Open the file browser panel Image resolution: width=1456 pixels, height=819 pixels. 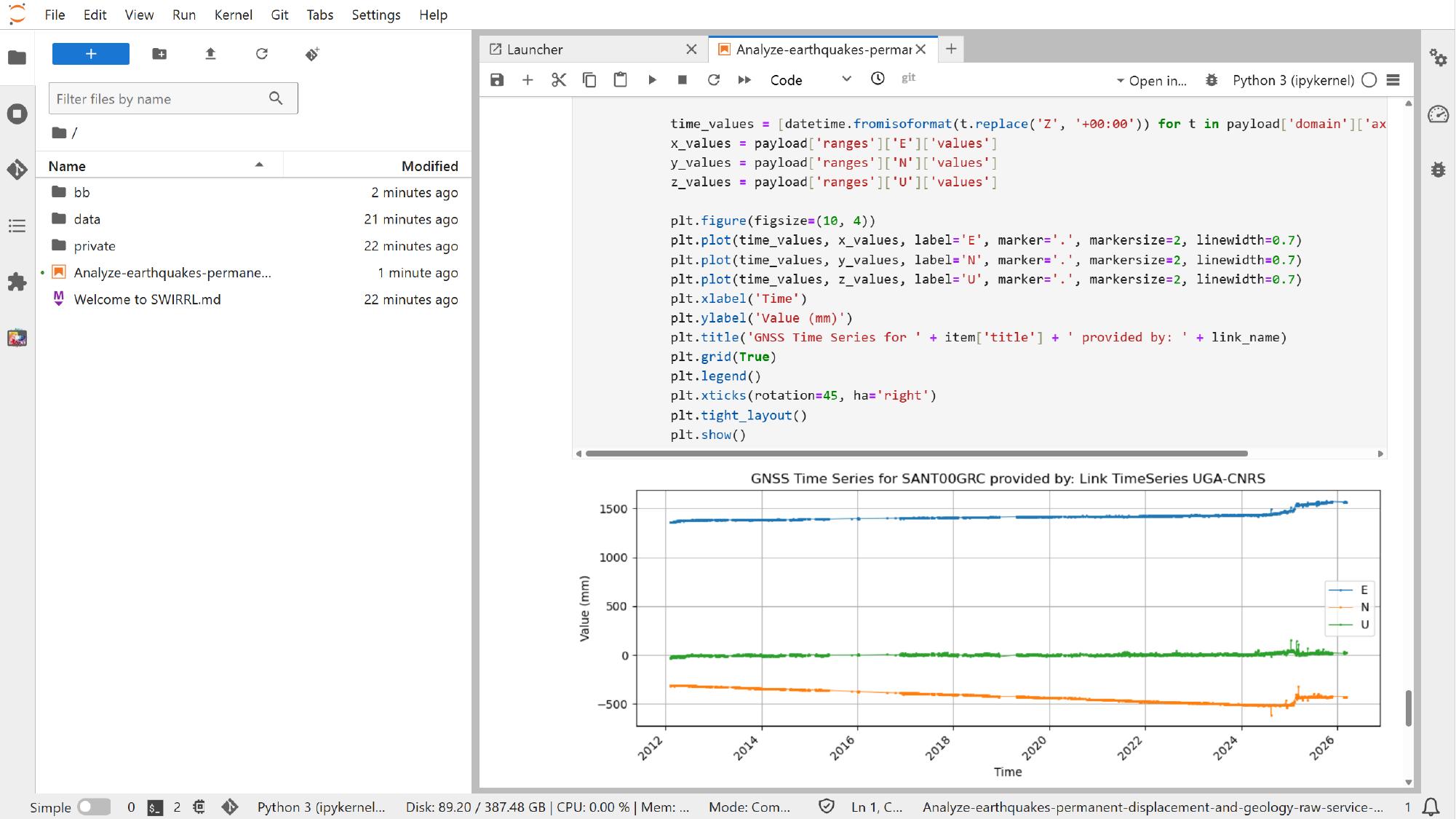[x=17, y=58]
